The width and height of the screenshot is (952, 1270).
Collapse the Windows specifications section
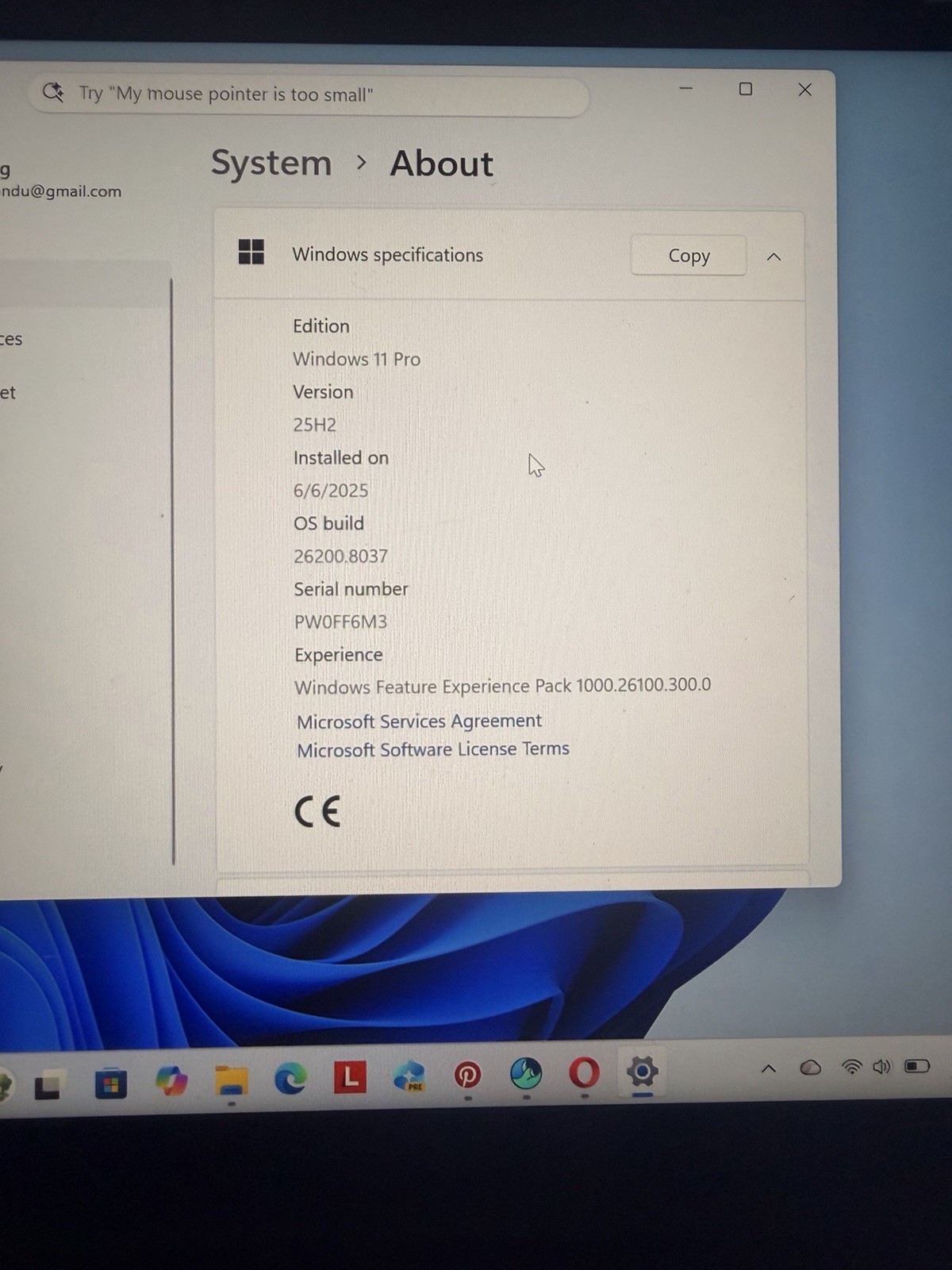pyautogui.click(x=773, y=257)
